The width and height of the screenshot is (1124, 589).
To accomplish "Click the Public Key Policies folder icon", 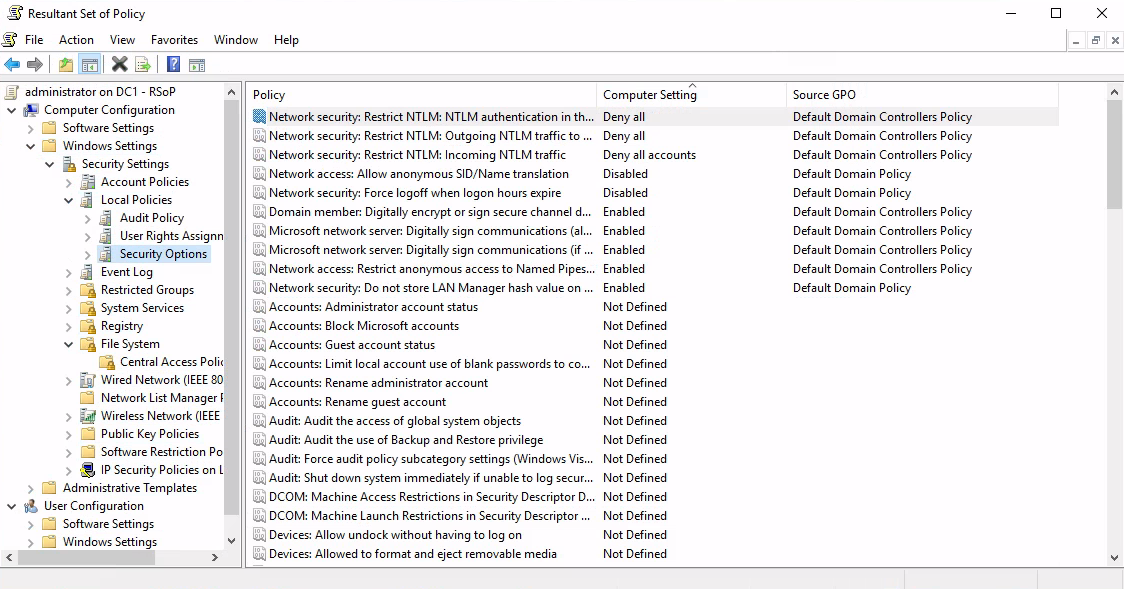I will point(87,434).
